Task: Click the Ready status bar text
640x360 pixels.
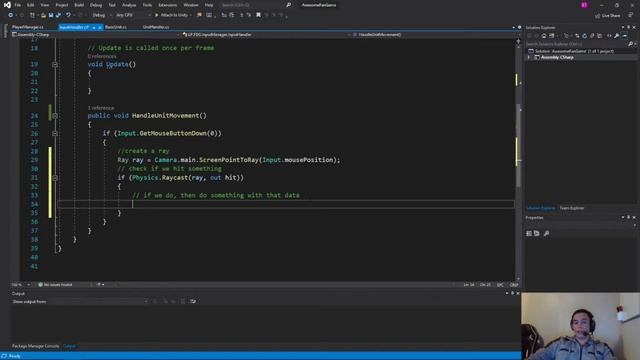Action: point(15,356)
